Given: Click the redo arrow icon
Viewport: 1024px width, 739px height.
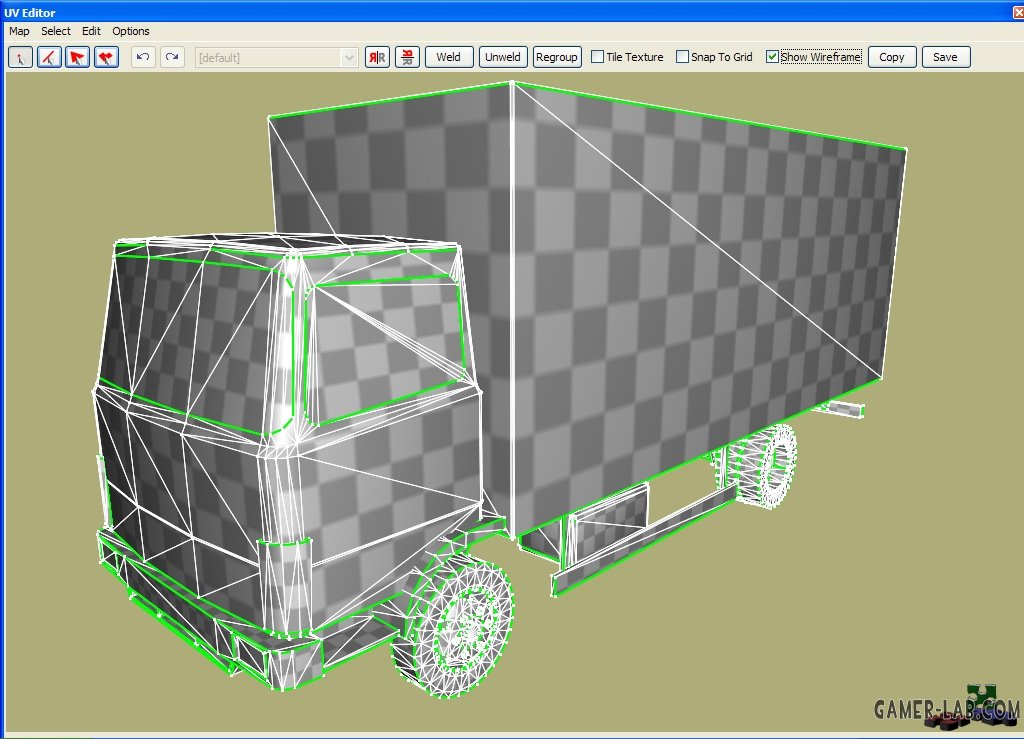Looking at the screenshot, I should (172, 57).
